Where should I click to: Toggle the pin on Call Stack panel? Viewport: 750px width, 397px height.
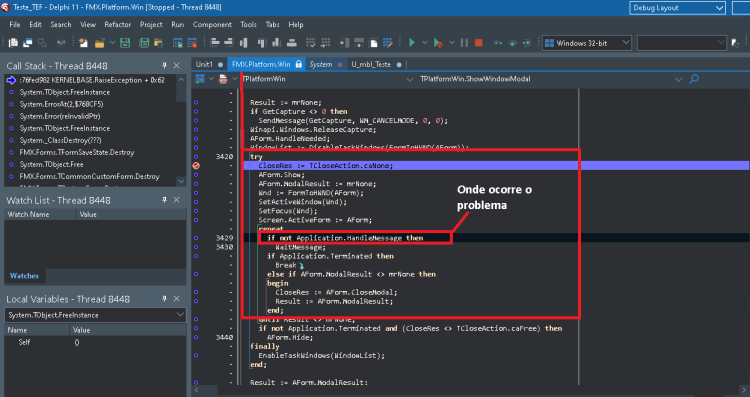click(x=164, y=66)
